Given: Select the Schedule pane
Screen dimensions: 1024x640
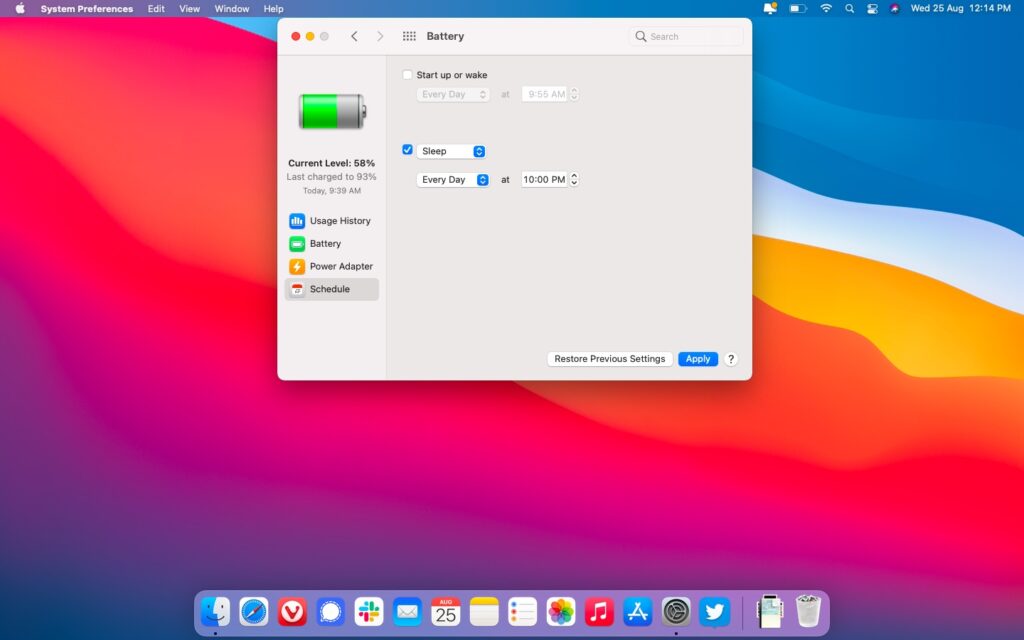Looking at the screenshot, I should (330, 289).
